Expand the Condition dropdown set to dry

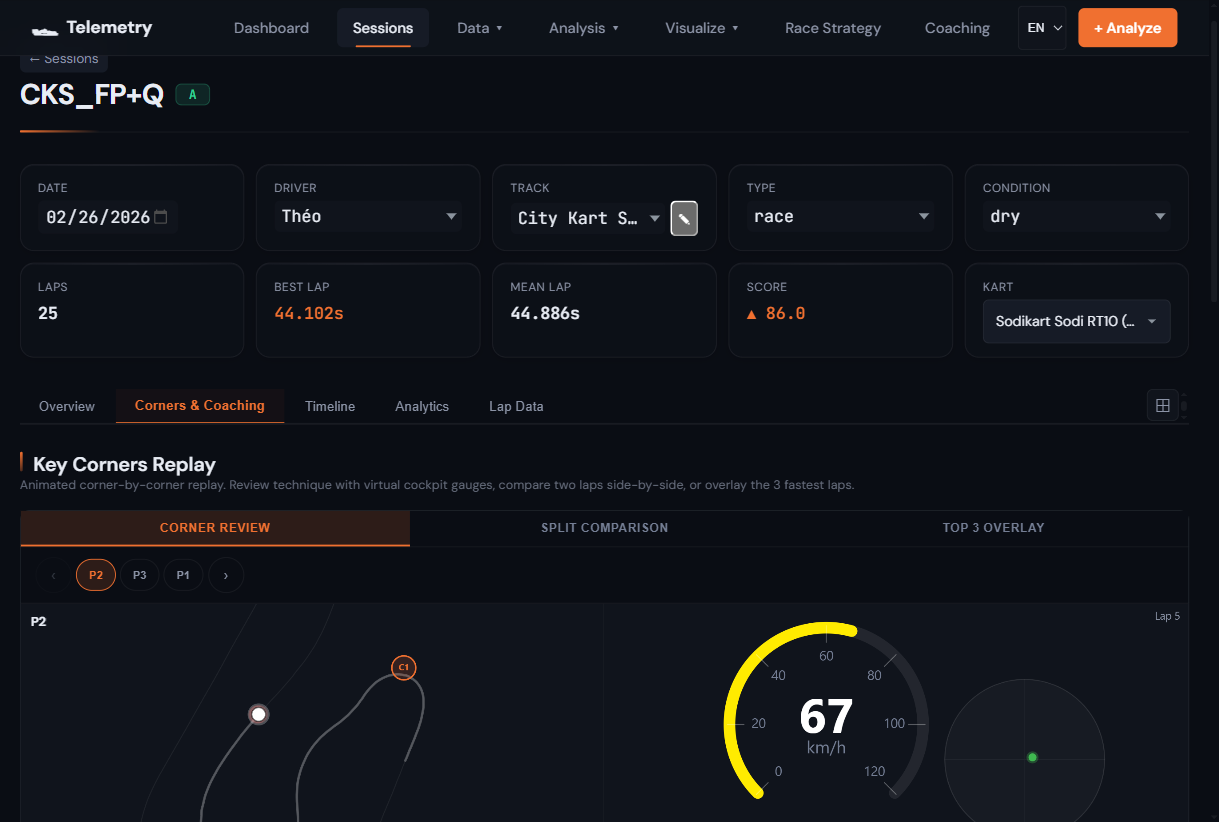1076,217
